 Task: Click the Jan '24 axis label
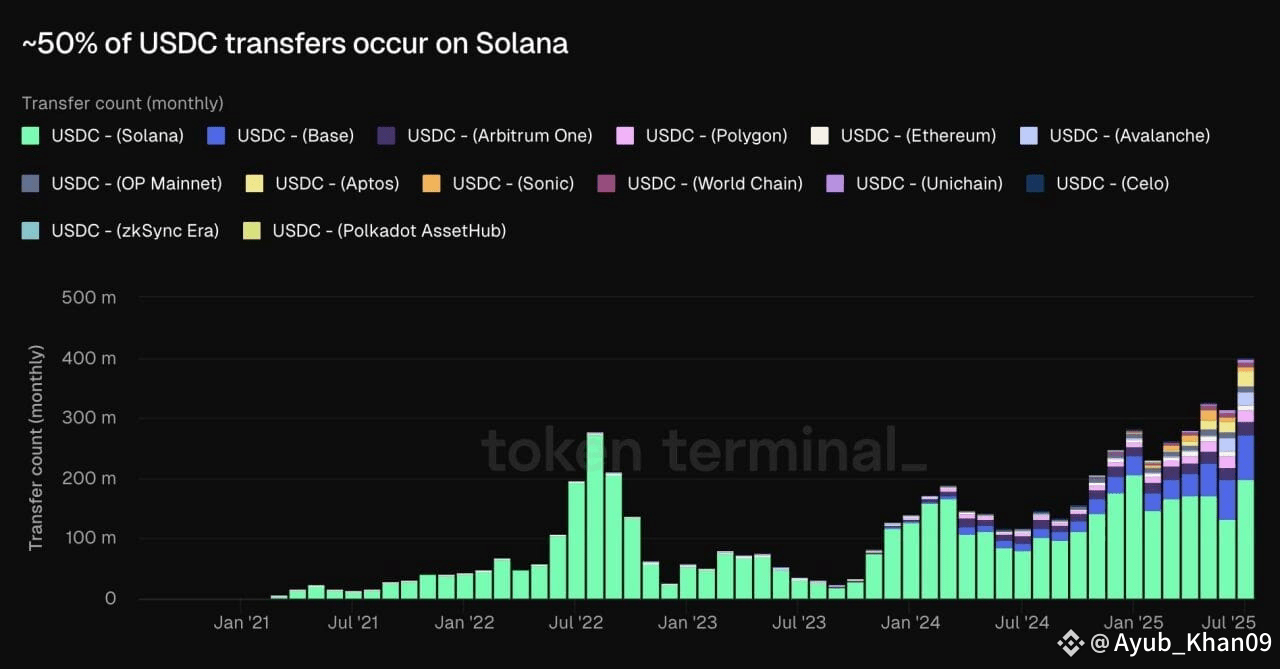pyautogui.click(x=910, y=623)
